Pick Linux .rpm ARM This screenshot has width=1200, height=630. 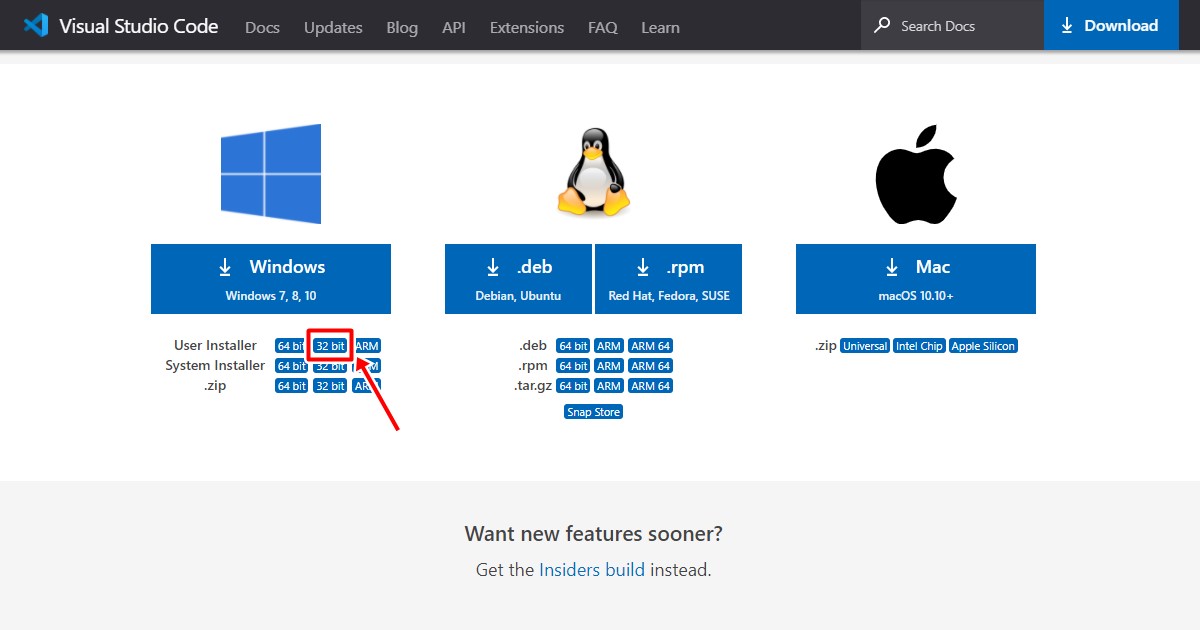click(609, 366)
